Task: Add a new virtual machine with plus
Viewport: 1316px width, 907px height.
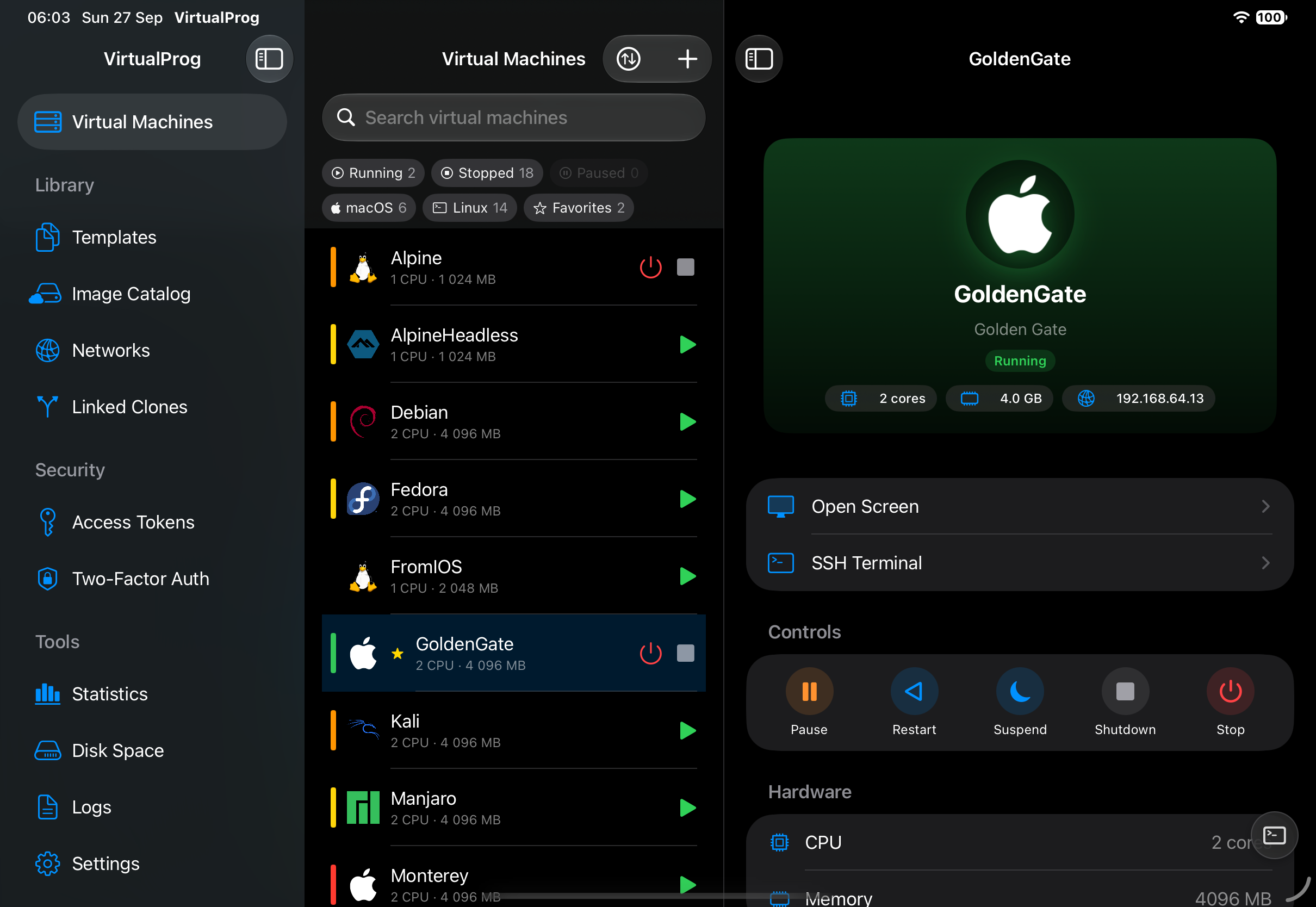Action: click(x=687, y=59)
